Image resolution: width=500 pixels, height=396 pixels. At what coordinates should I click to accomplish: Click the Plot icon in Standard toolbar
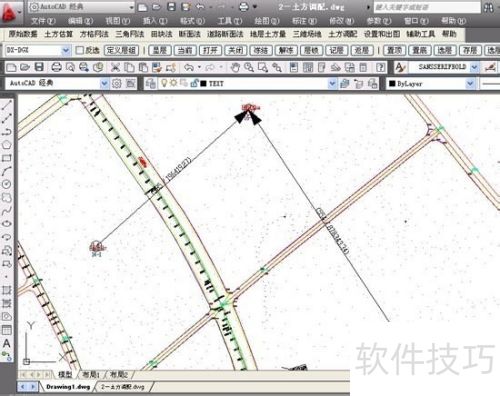coord(56,68)
